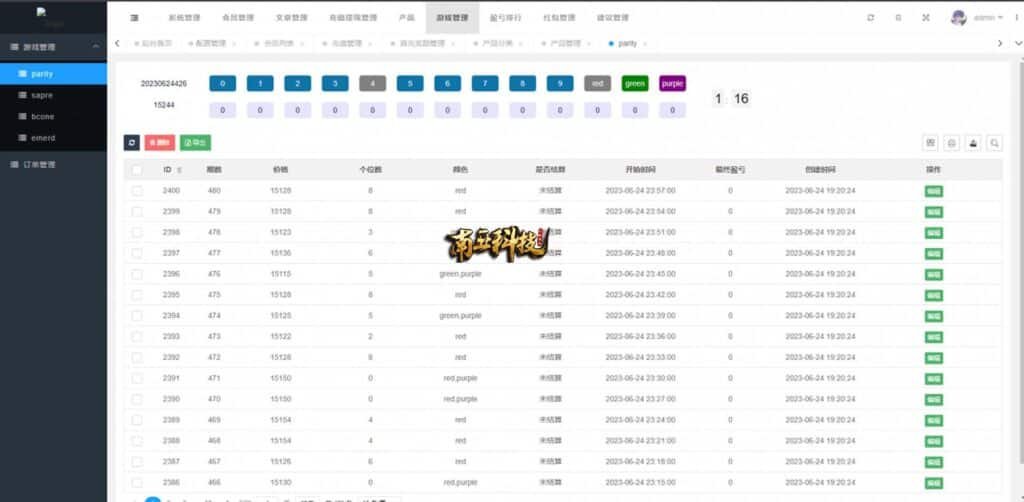The width and height of the screenshot is (1024, 502).
Task: Click the green edit button for ID 2399
Action: (x=933, y=211)
